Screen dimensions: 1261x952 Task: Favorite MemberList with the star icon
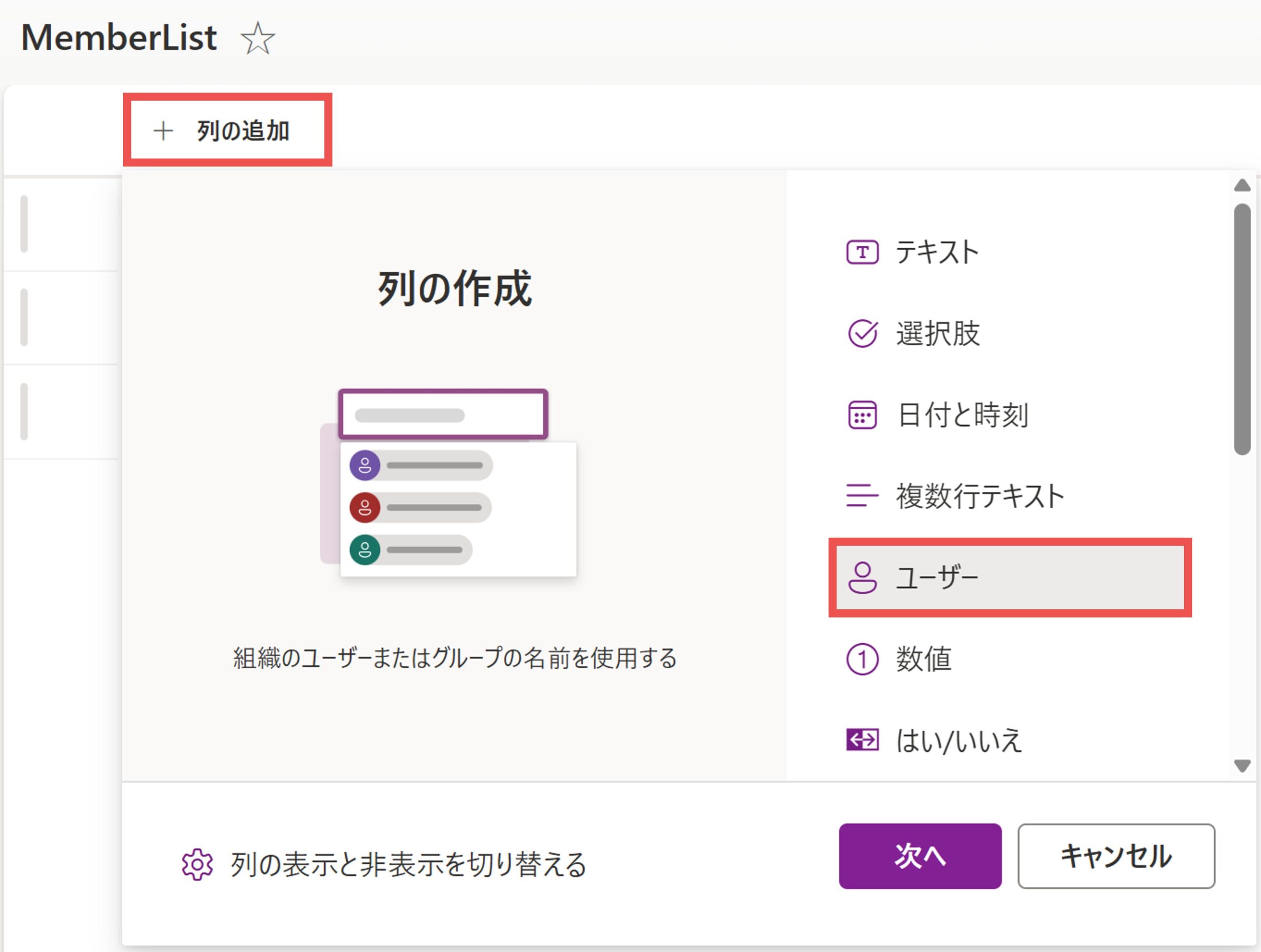(258, 39)
